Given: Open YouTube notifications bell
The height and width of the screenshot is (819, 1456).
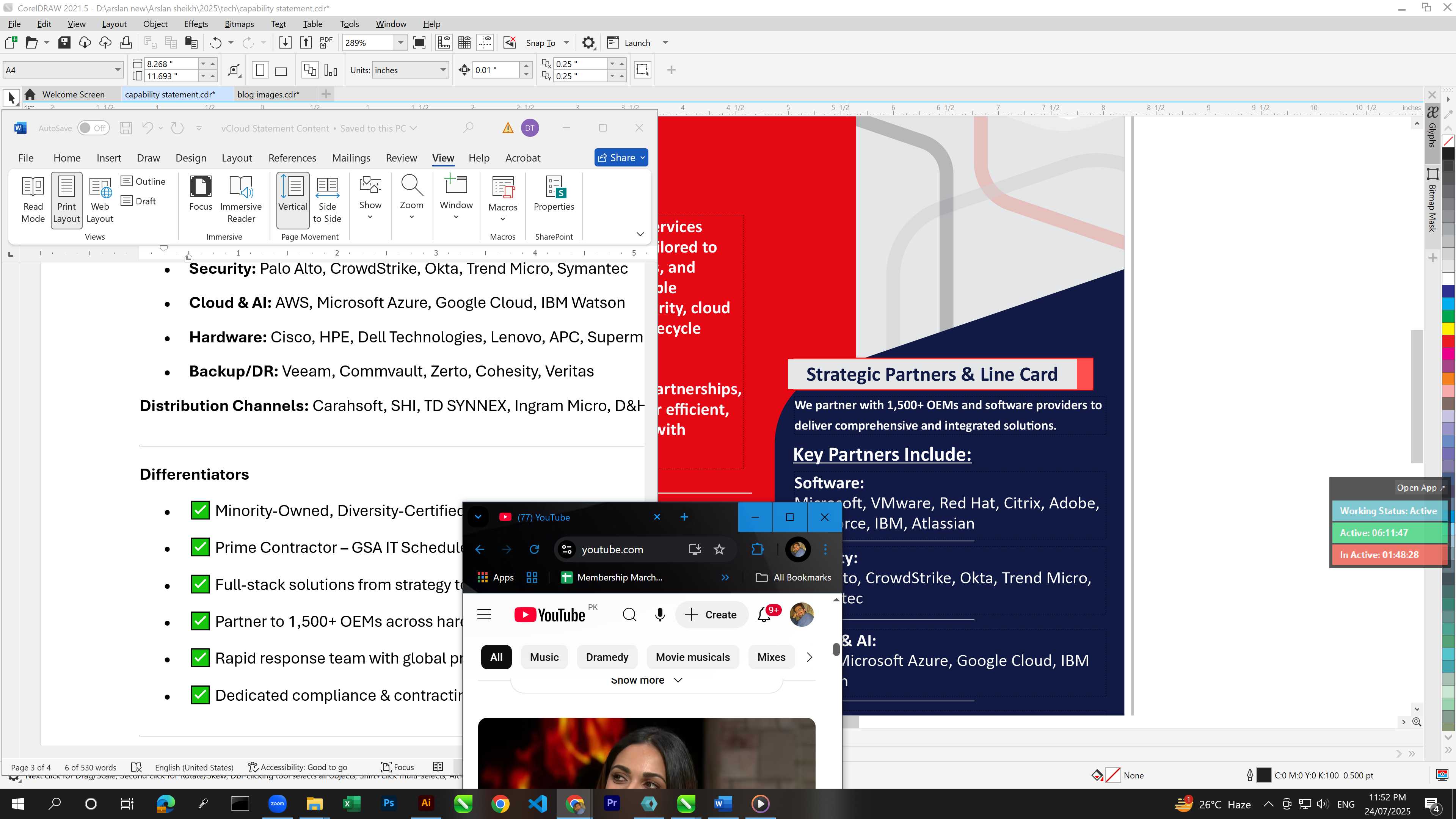Looking at the screenshot, I should (x=764, y=614).
